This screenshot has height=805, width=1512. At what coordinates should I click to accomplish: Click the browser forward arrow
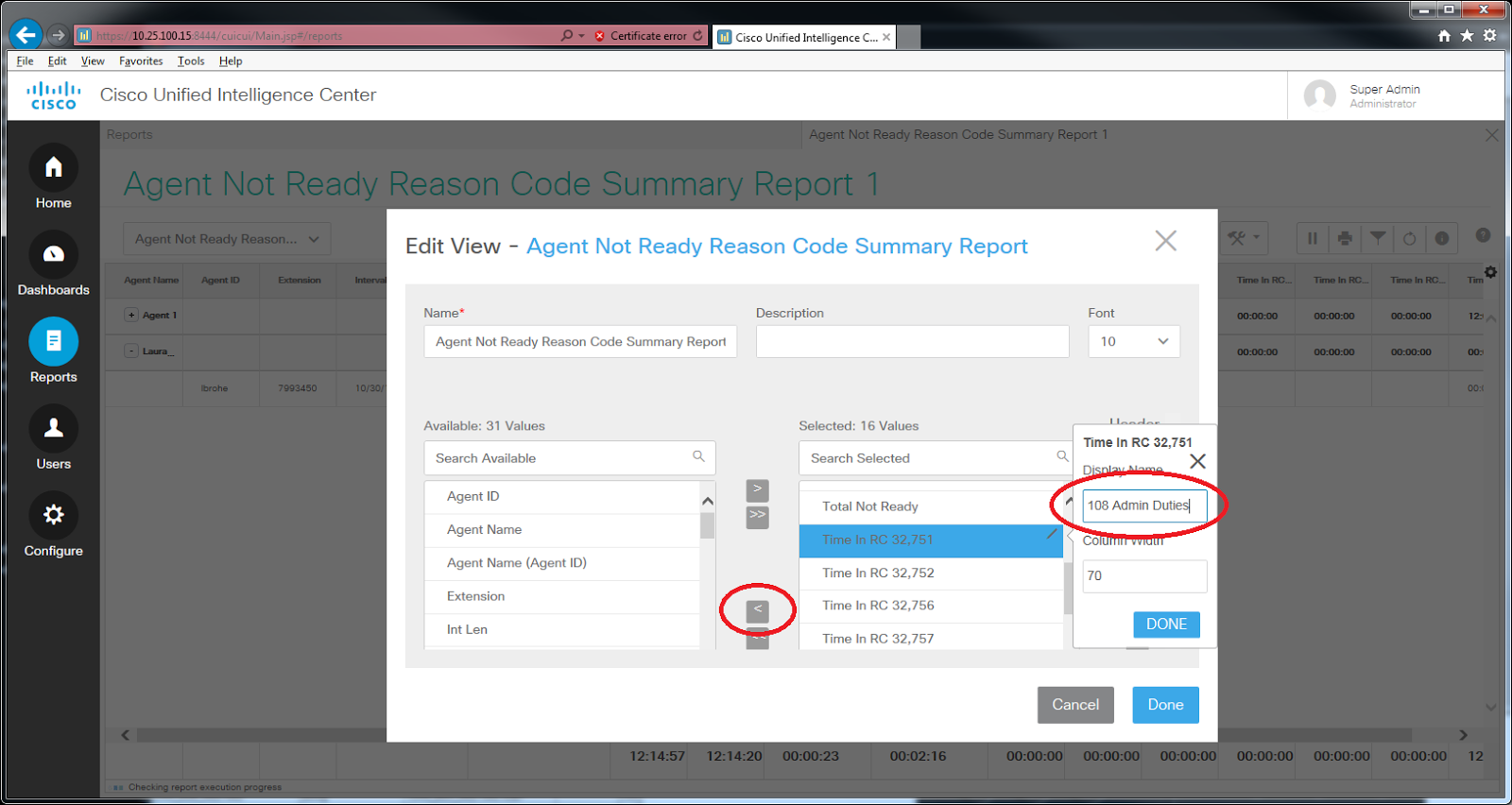[59, 35]
